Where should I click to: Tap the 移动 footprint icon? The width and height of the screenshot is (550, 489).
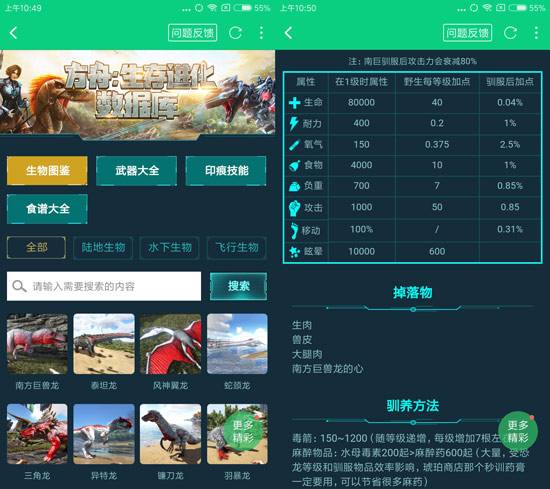[294, 230]
